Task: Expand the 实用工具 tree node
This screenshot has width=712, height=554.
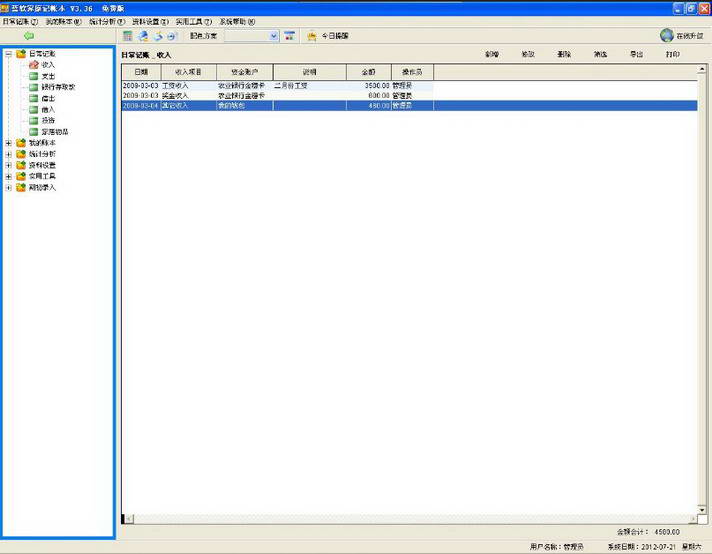Action: 9,176
